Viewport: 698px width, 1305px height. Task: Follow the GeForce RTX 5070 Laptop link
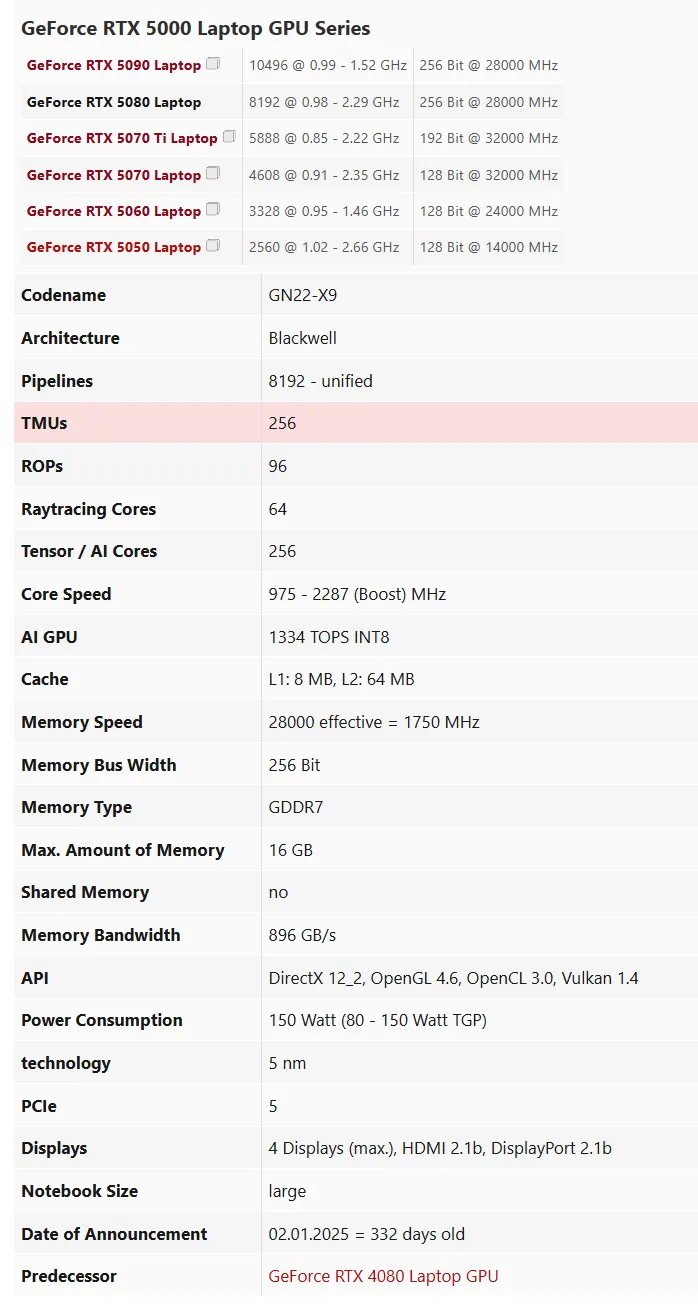[113, 175]
